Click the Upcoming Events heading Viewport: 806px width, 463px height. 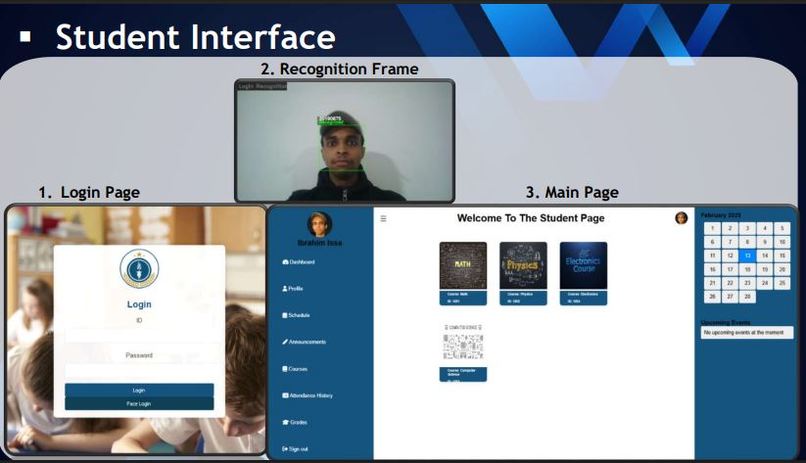point(725,323)
